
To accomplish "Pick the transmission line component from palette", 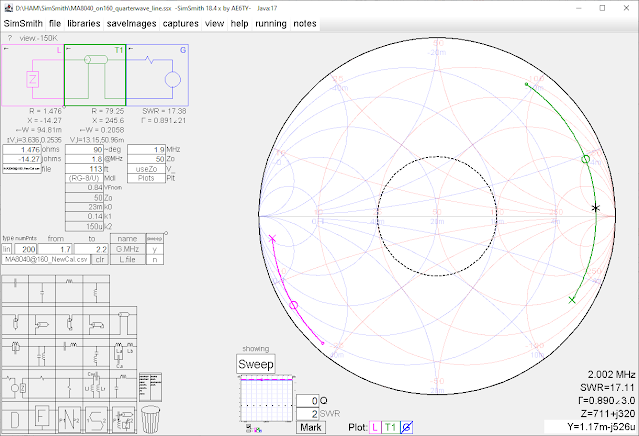I will point(123,321).
